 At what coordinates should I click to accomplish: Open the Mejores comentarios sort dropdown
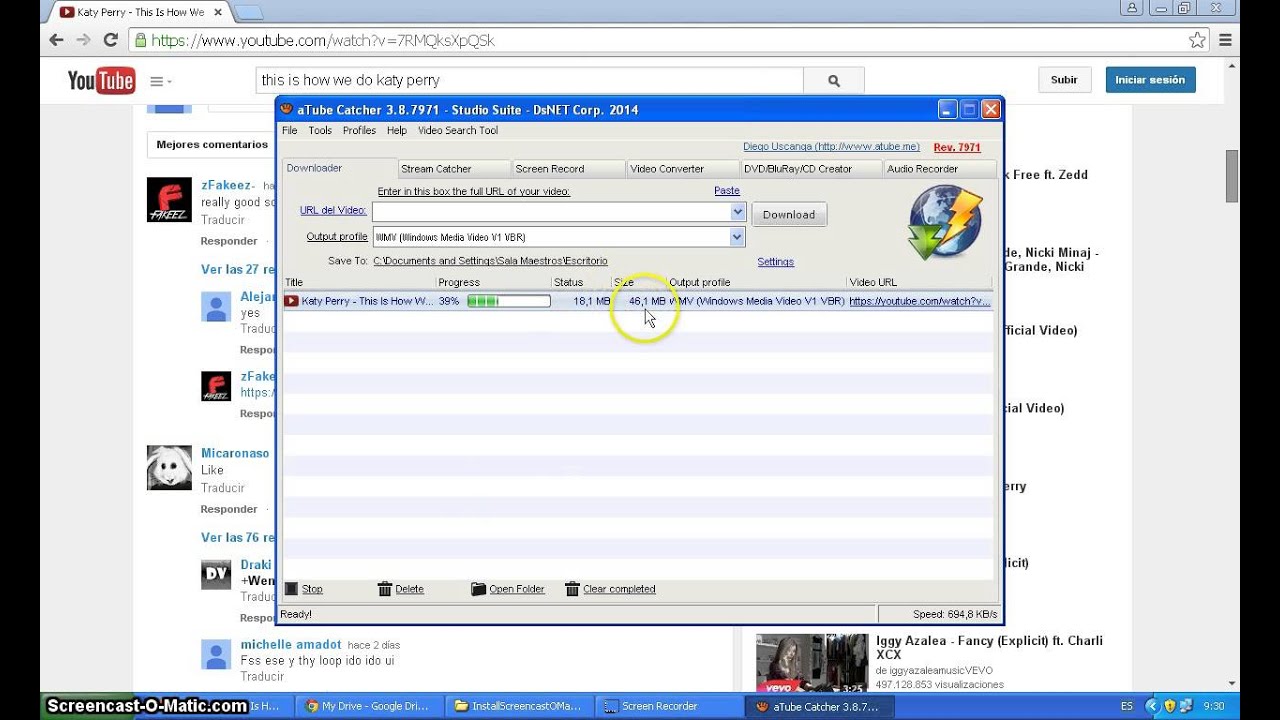coord(212,145)
